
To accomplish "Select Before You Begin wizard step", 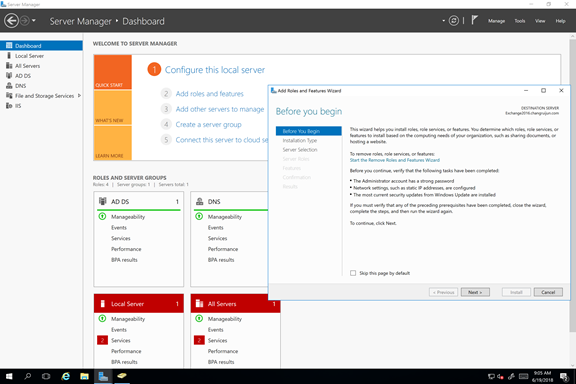I will click(x=309, y=131).
